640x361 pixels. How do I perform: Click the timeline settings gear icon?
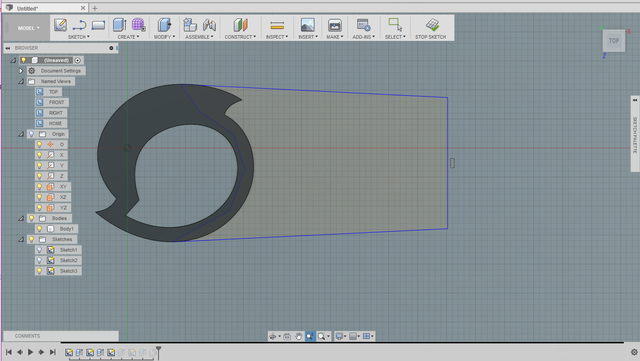click(634, 352)
